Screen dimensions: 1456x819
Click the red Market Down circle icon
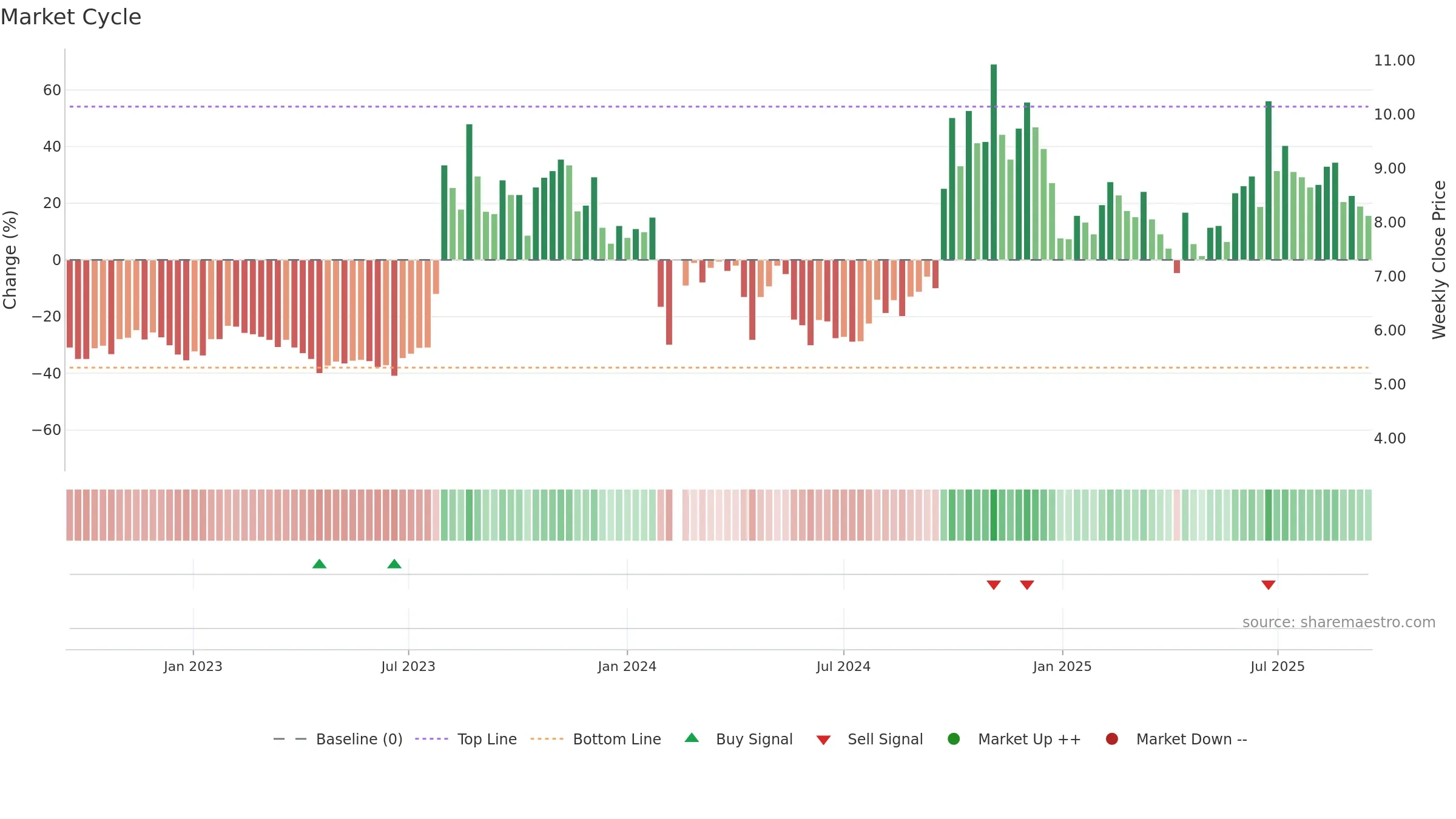(1112, 739)
